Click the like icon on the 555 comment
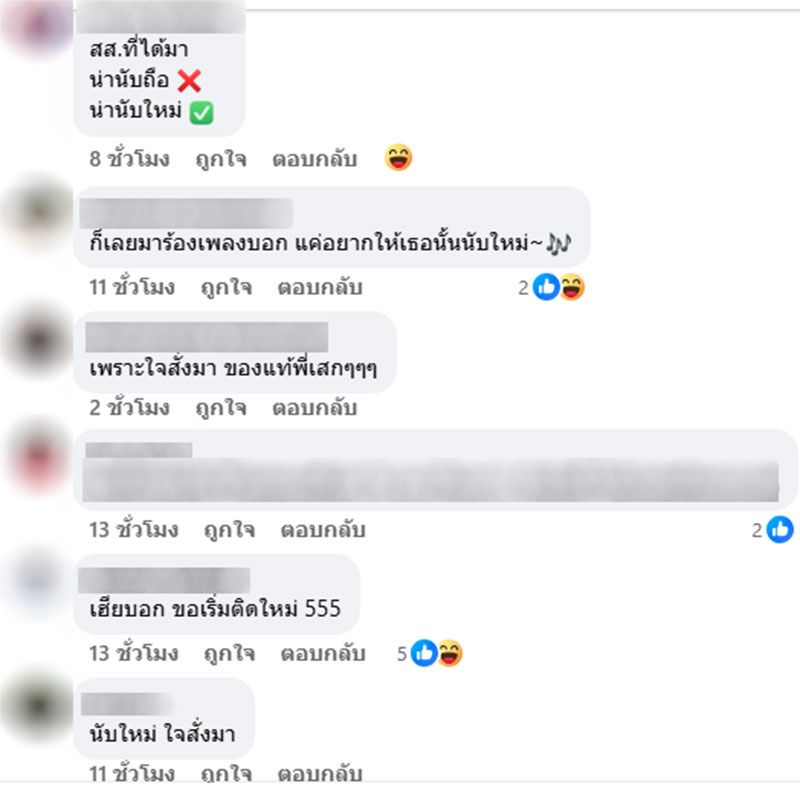This screenshot has width=800, height=798. pos(424,653)
